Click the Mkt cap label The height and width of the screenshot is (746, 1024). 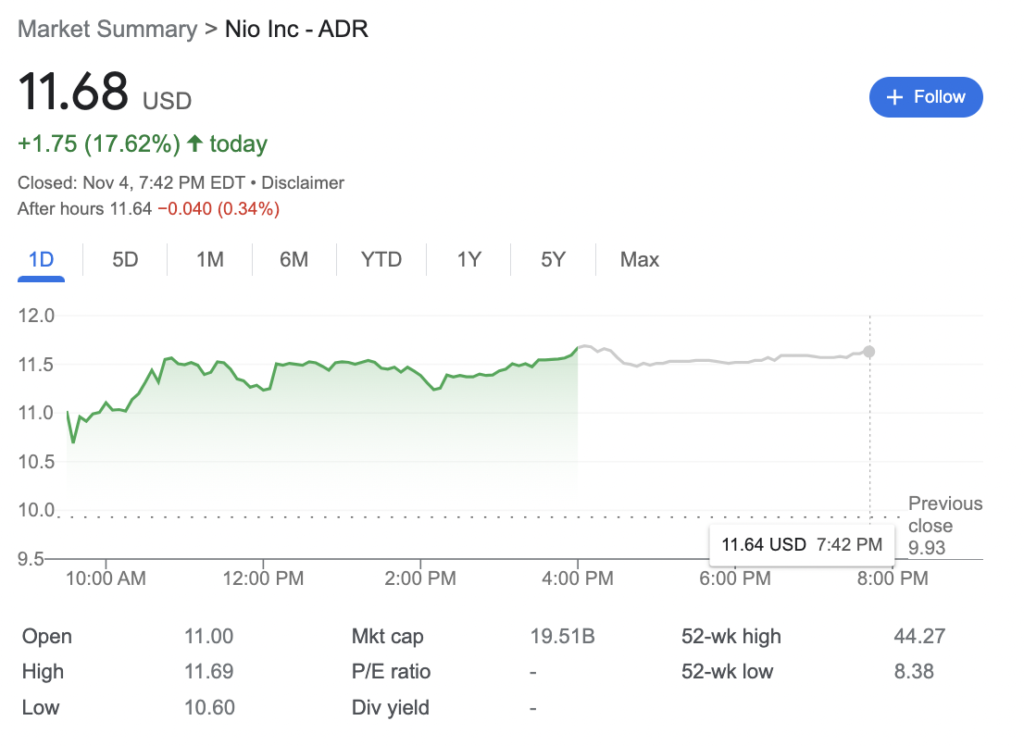[387, 636]
